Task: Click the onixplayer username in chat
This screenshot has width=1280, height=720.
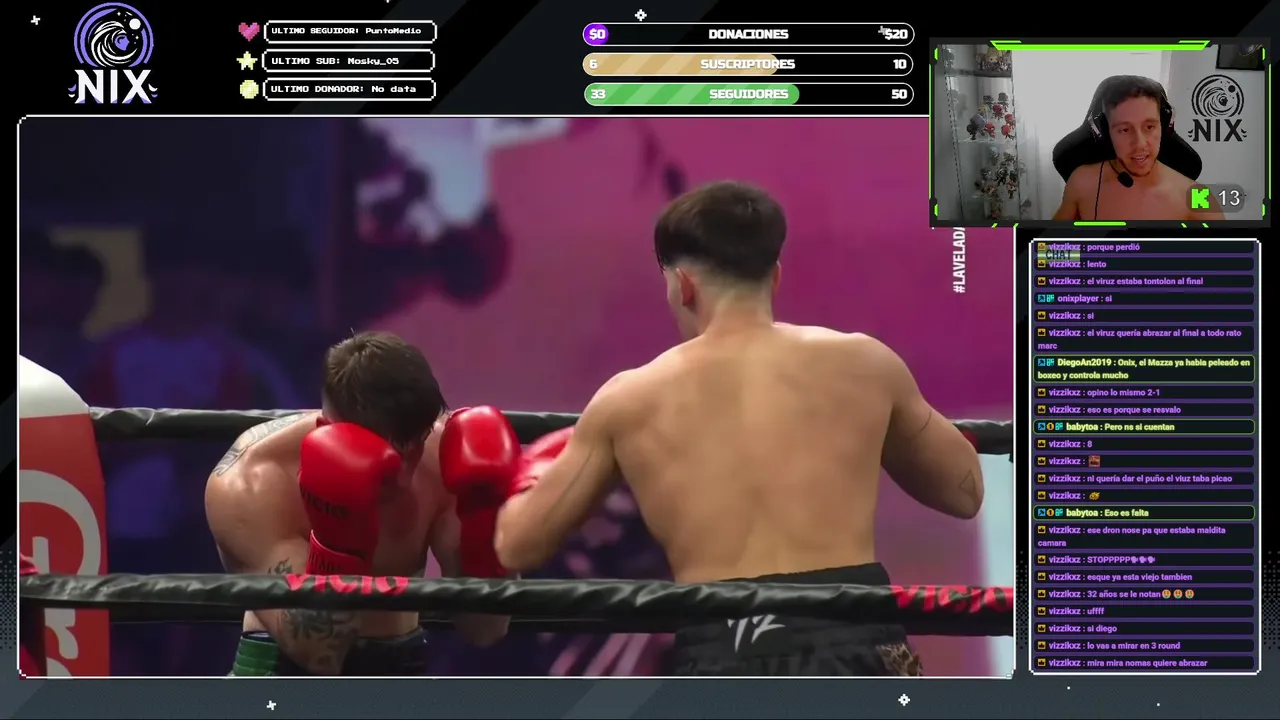Action: tap(1078, 299)
